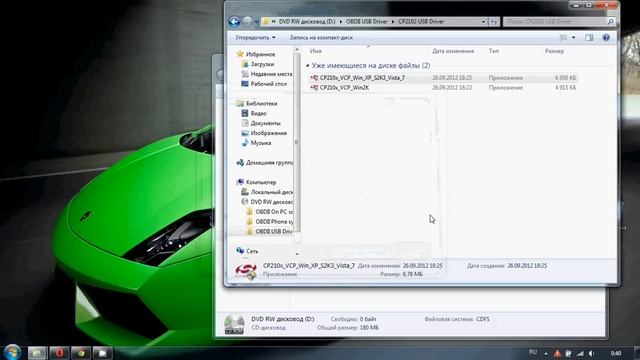Go back with the blue Back arrow
Viewport: 640px width, 360px height.
234,22
